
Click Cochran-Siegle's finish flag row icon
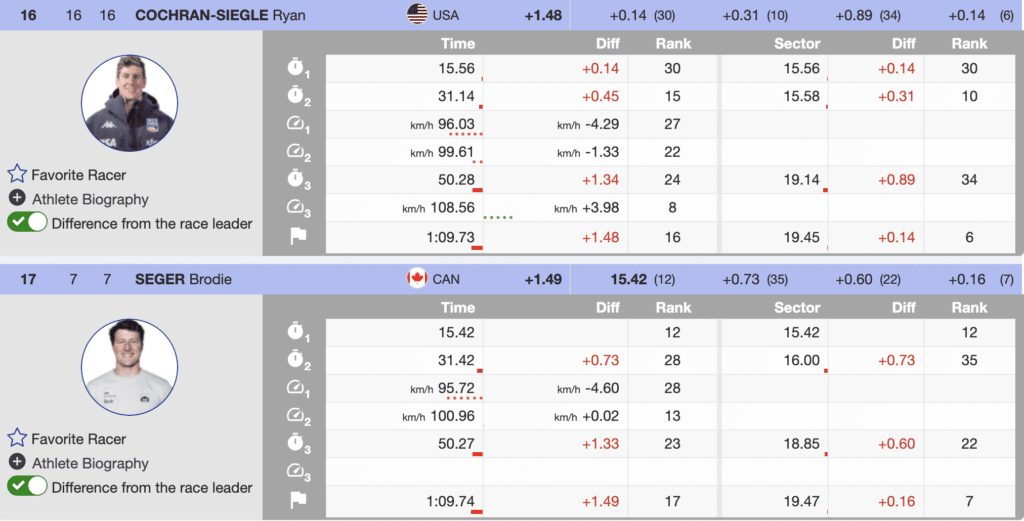297,237
